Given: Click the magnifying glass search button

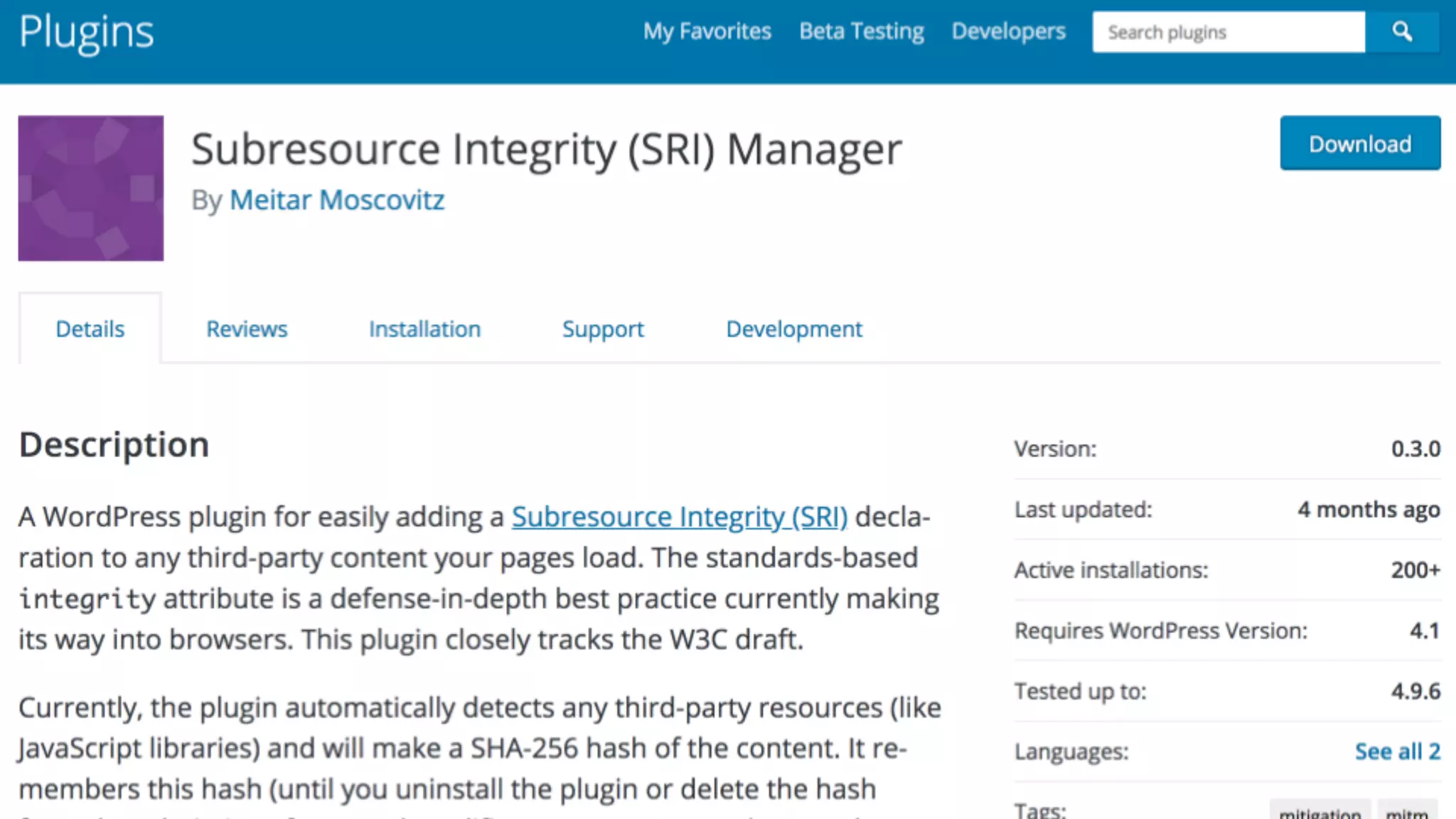Looking at the screenshot, I should pos(1402,32).
